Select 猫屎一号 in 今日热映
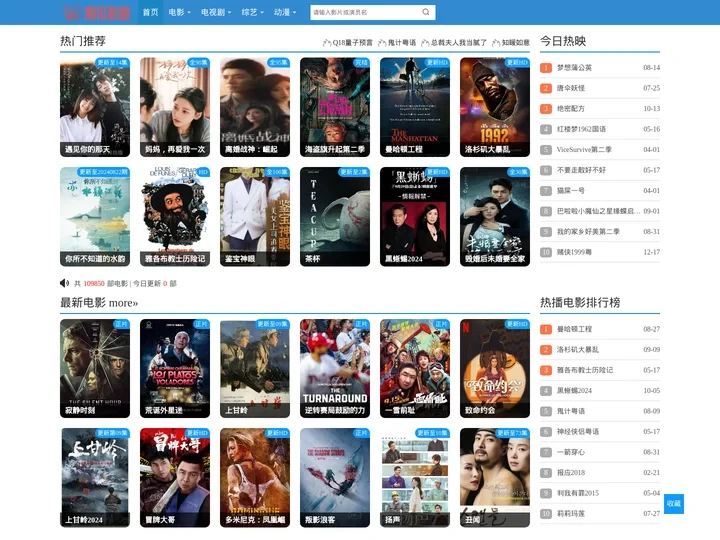The image size is (720, 540). 570,191
